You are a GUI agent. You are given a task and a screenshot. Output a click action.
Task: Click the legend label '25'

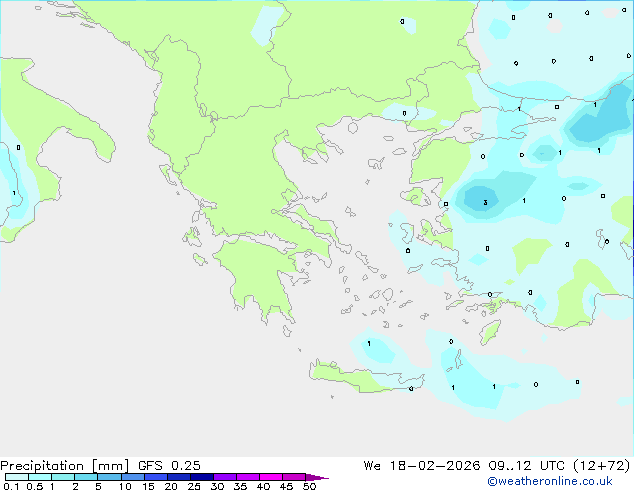(x=194, y=486)
